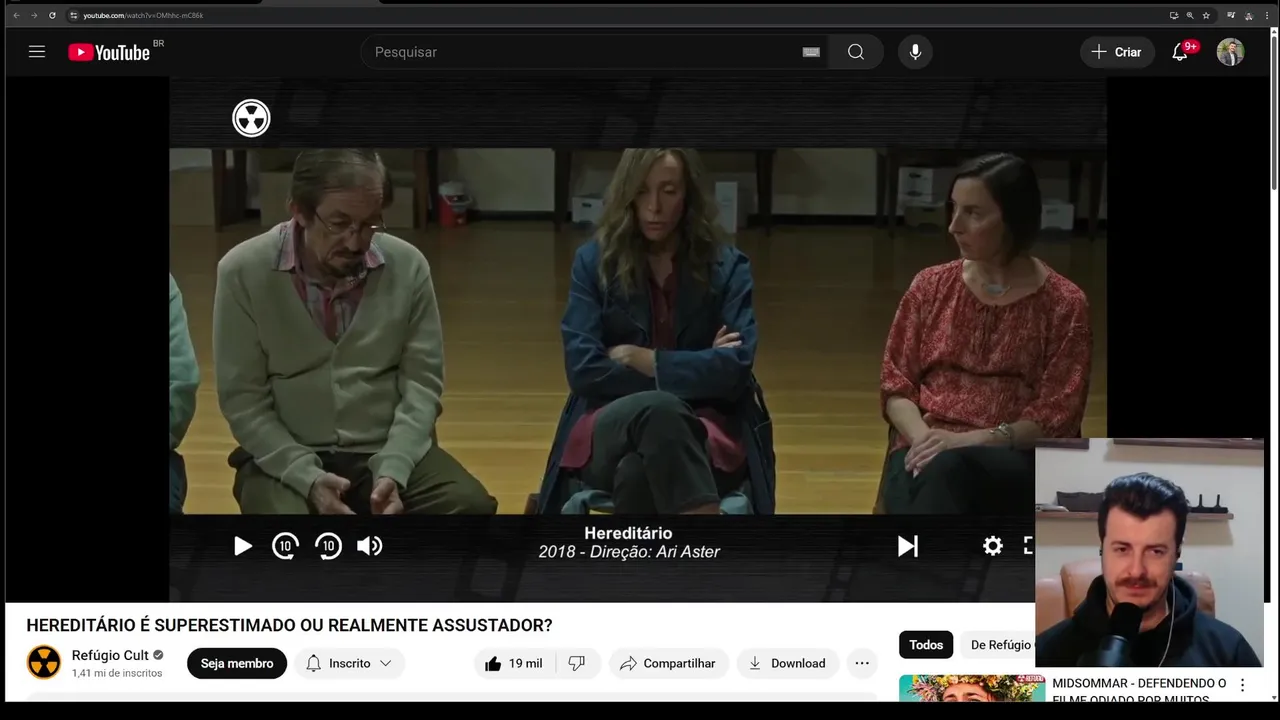Play the video with the play button
1280x720 pixels.
click(243, 546)
